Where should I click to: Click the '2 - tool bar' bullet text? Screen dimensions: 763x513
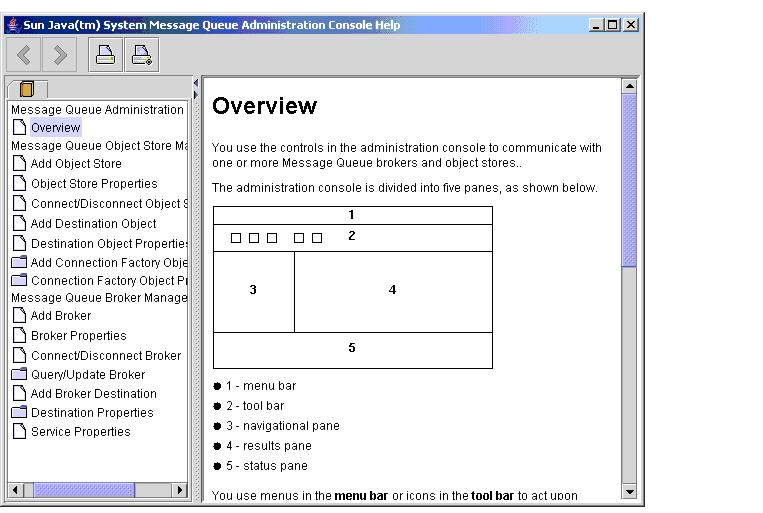click(255, 406)
